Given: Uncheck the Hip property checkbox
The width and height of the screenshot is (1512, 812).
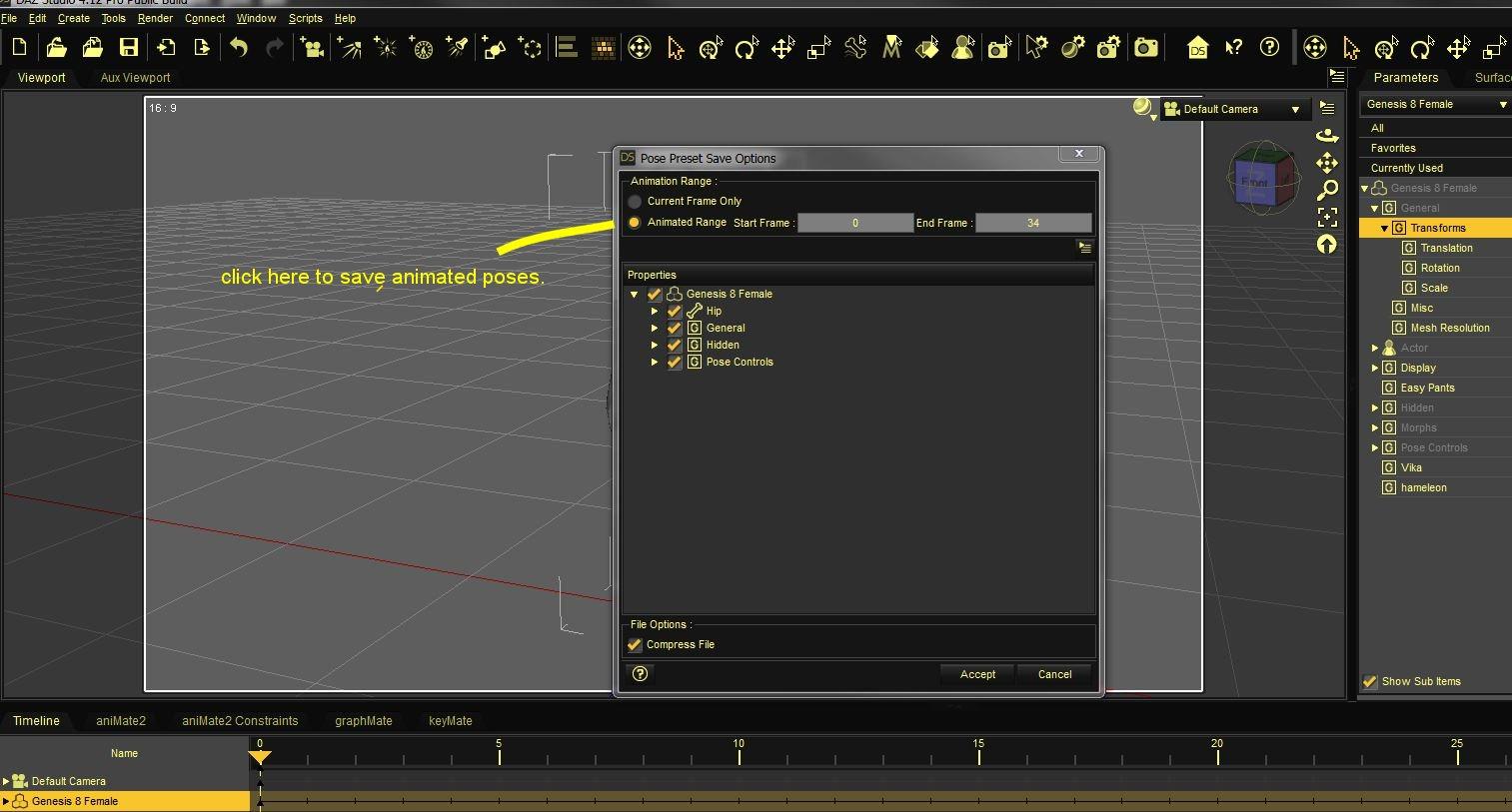Looking at the screenshot, I should click(675, 312).
